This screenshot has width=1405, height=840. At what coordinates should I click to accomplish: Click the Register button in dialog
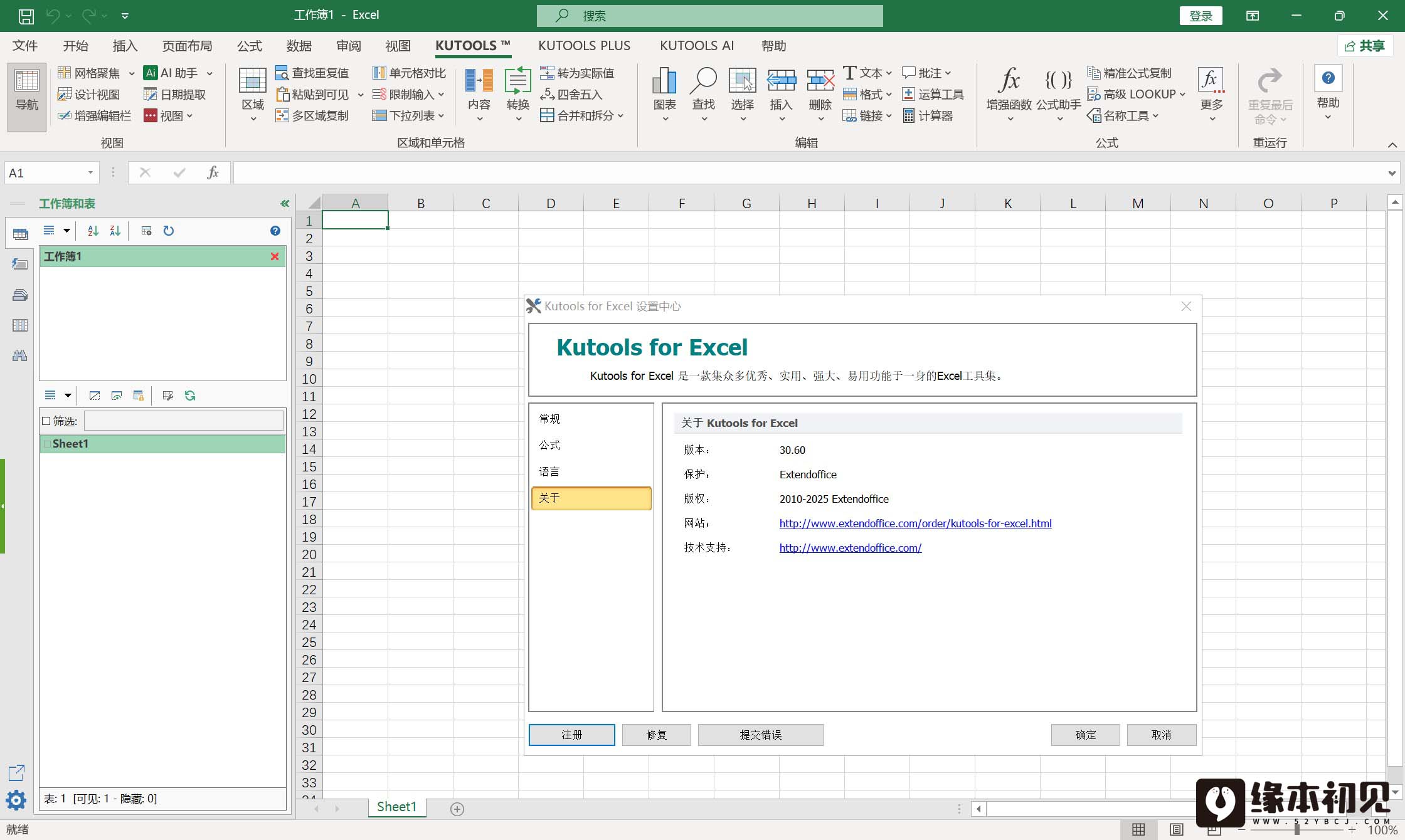point(571,735)
